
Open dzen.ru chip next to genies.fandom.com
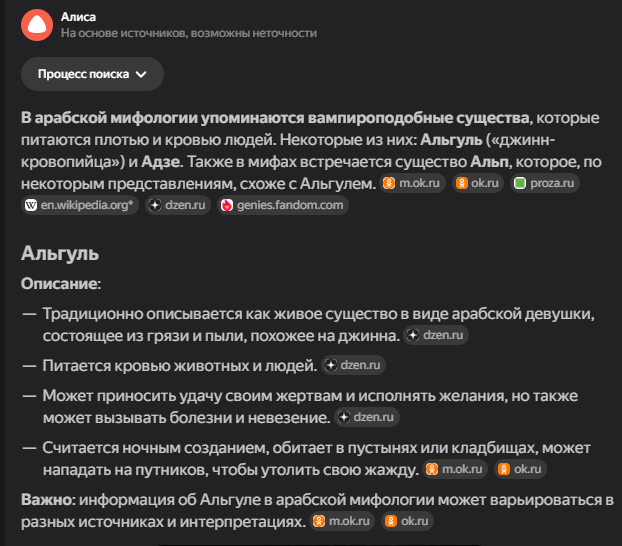tap(177, 205)
